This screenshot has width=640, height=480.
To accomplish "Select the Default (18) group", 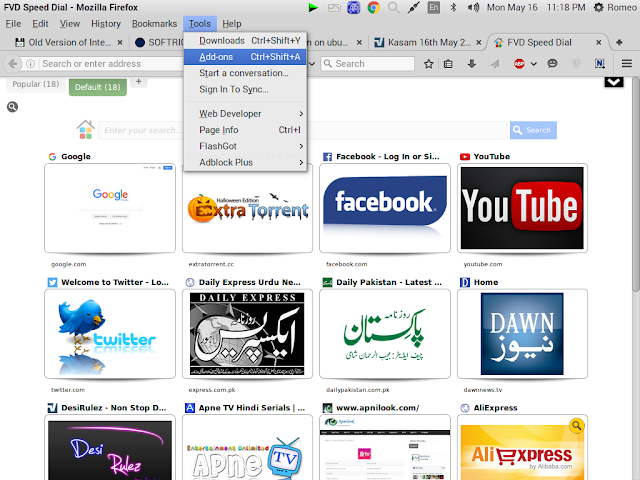I will pos(98,87).
